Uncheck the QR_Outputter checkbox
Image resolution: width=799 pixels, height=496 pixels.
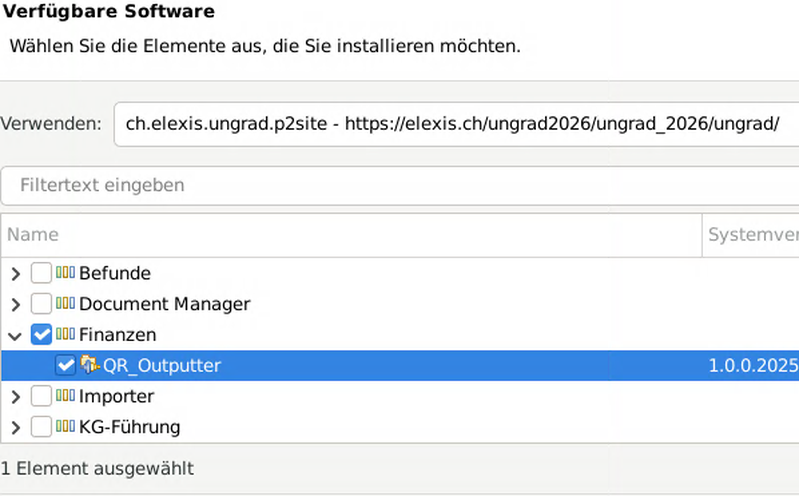pyautogui.click(x=65, y=366)
